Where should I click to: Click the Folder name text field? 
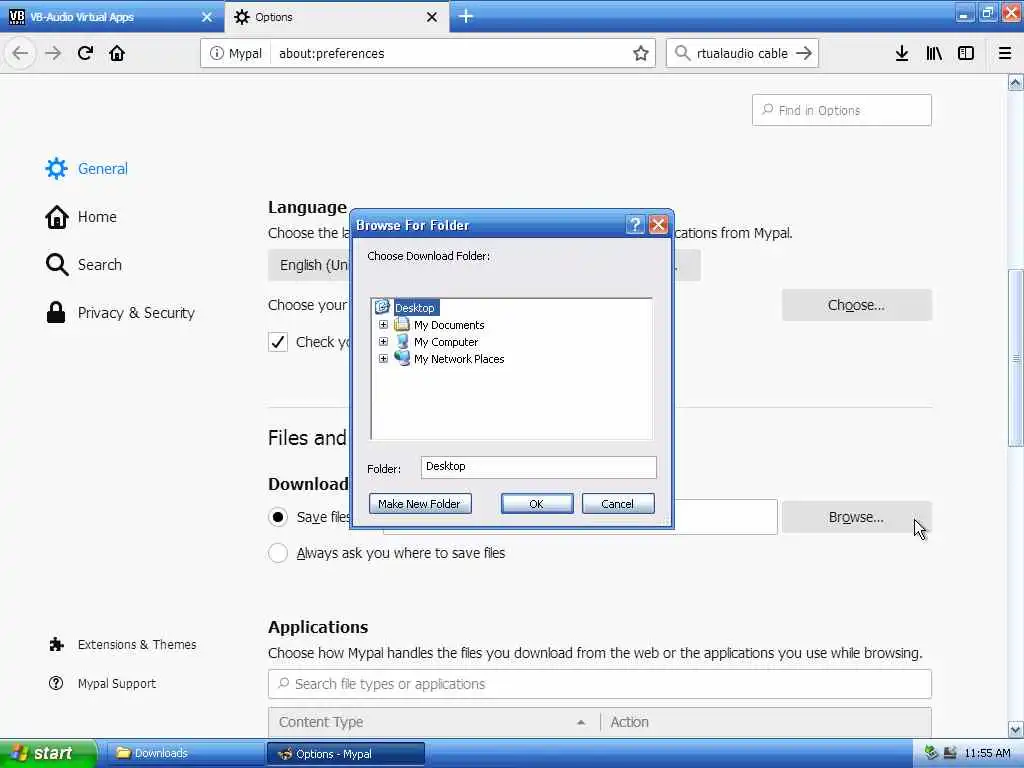(x=539, y=467)
